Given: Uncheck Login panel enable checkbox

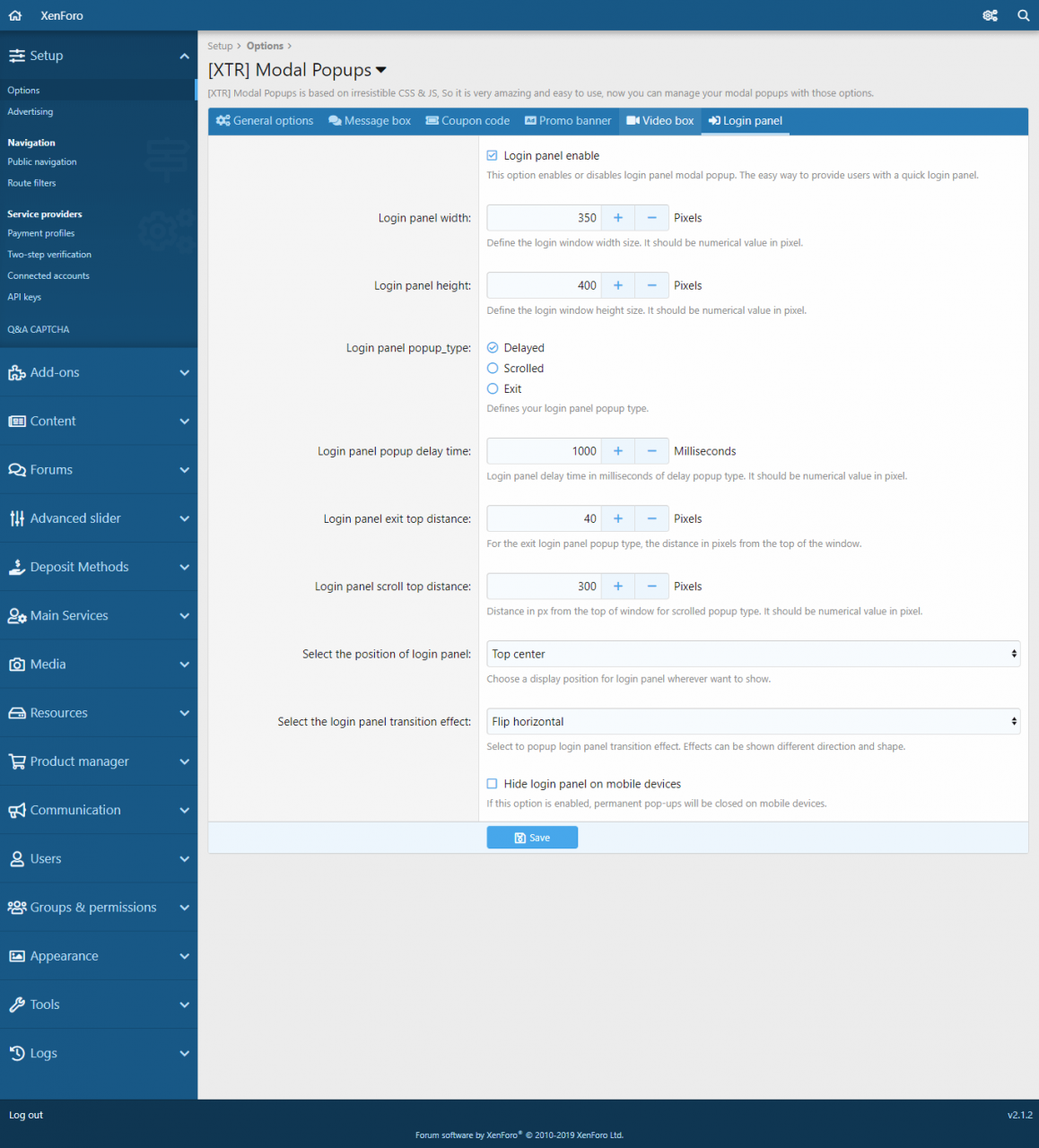Looking at the screenshot, I should [x=492, y=156].
